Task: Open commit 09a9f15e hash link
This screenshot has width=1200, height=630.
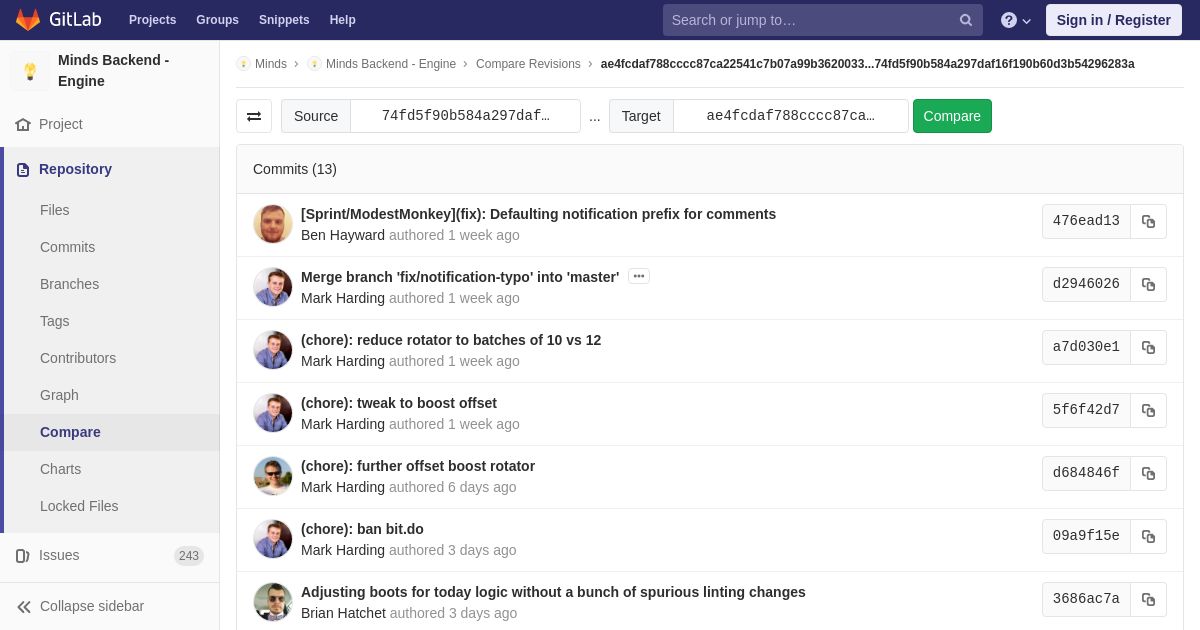Action: (1086, 537)
